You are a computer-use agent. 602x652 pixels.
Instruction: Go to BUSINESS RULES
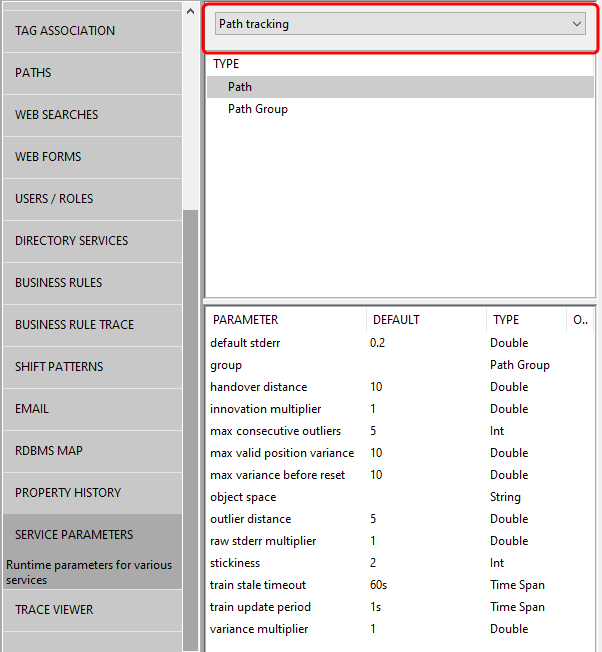point(92,283)
